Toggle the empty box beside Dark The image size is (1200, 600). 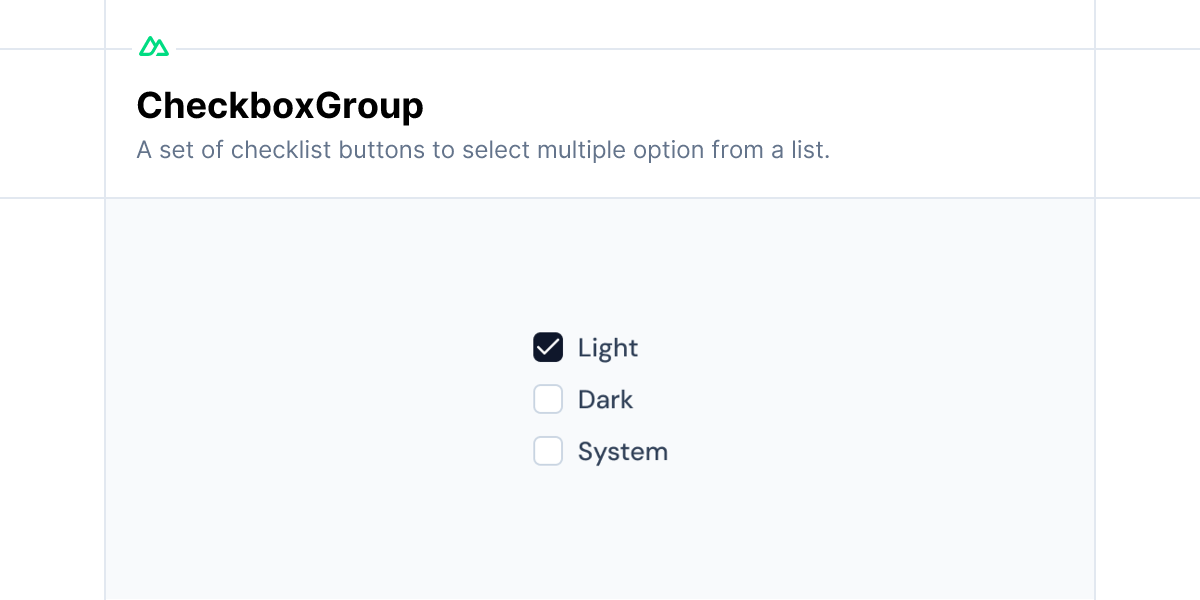[548, 399]
